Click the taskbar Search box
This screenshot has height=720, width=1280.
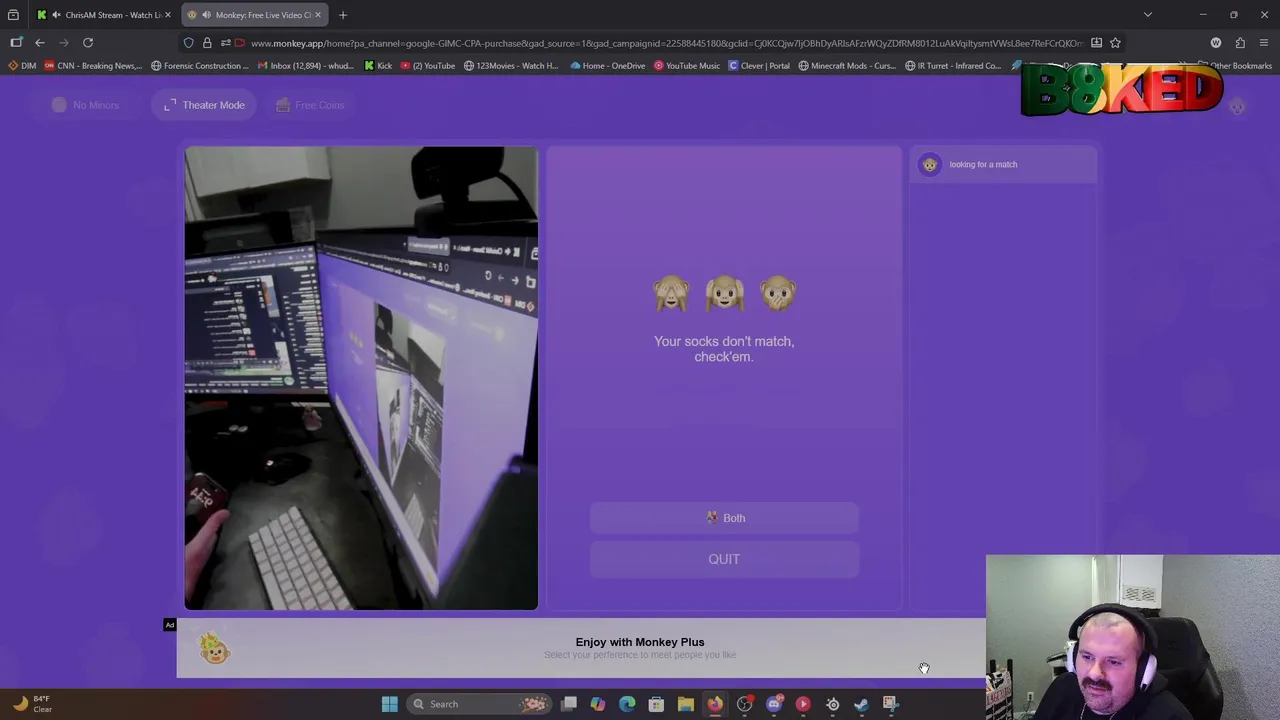478,704
